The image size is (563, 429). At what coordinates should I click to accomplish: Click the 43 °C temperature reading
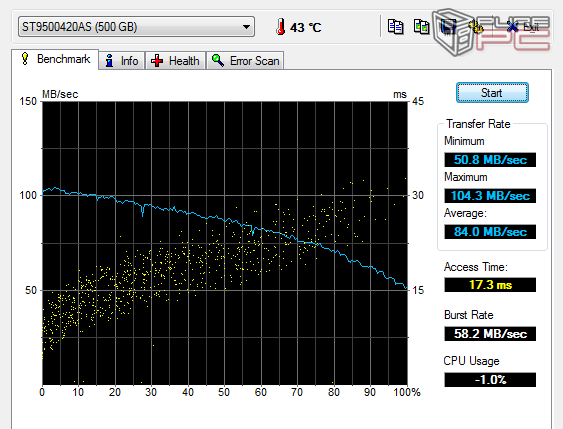tap(306, 28)
